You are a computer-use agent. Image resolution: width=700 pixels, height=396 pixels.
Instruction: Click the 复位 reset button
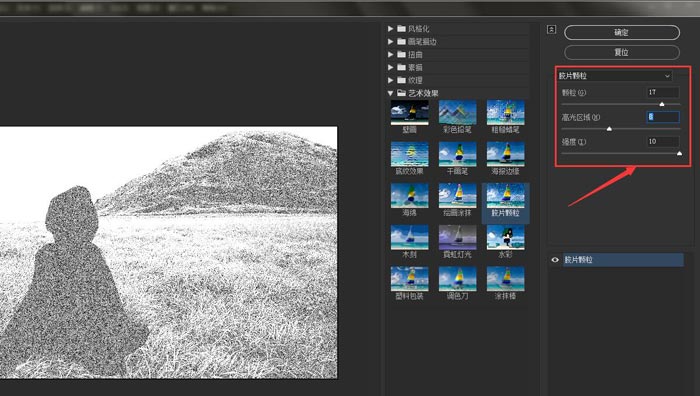point(622,52)
